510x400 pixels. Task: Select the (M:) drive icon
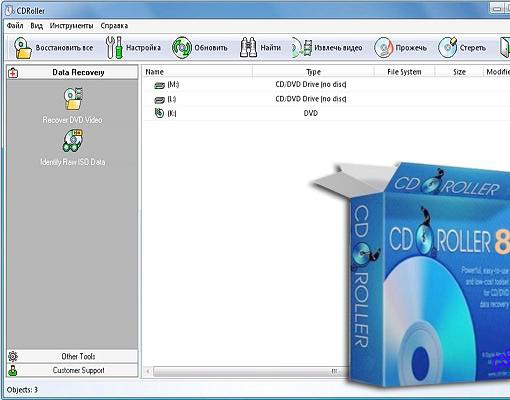pyautogui.click(x=160, y=85)
